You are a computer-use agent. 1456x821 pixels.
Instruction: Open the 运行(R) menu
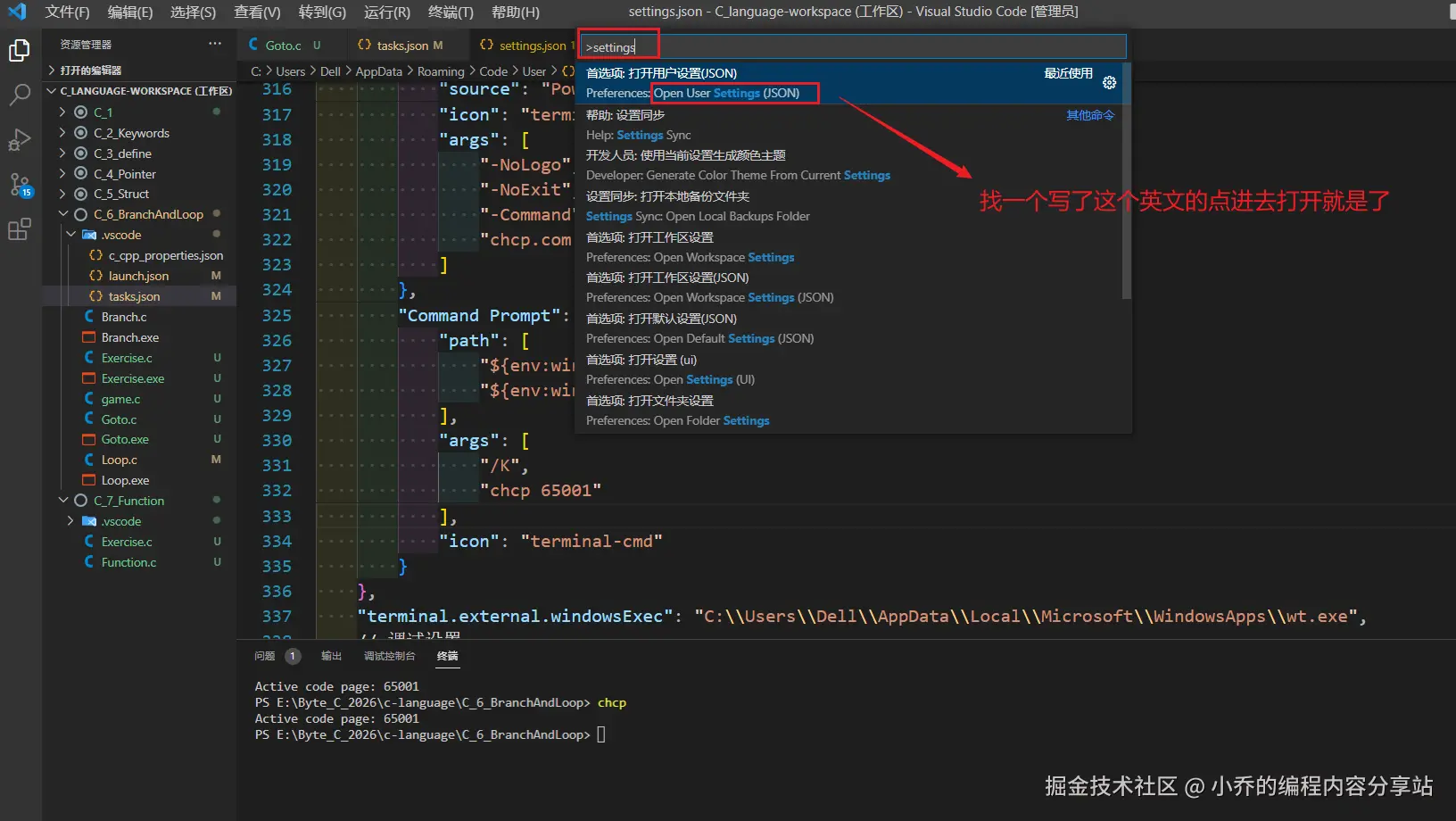click(387, 12)
